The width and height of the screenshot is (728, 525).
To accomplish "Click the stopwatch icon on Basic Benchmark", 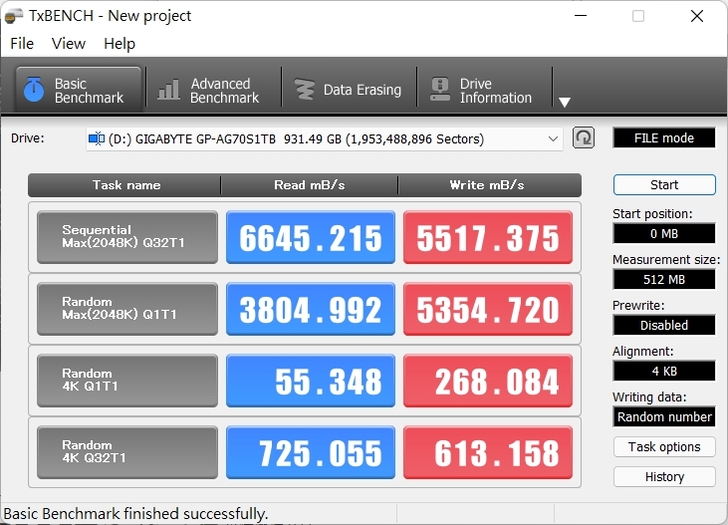I will (x=34, y=90).
